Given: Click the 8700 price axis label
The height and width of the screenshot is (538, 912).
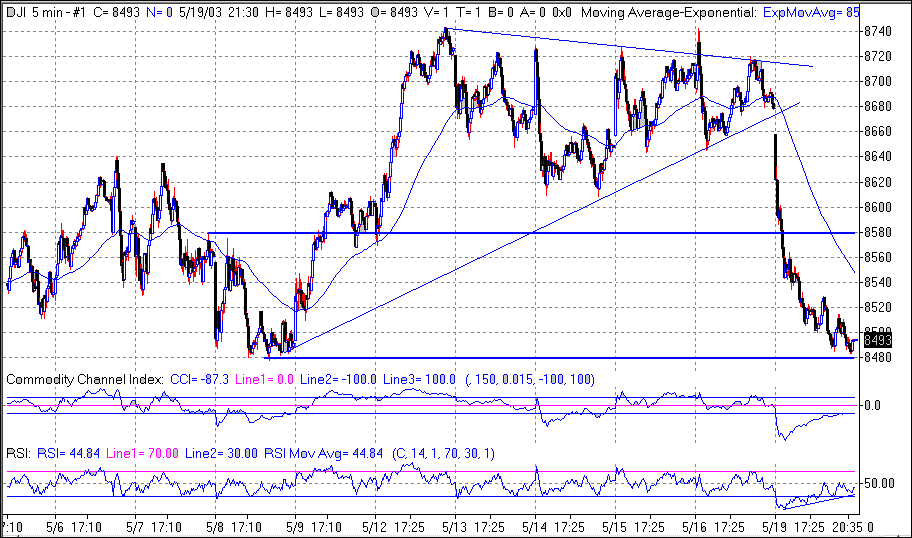Looking at the screenshot, I should 878,81.
